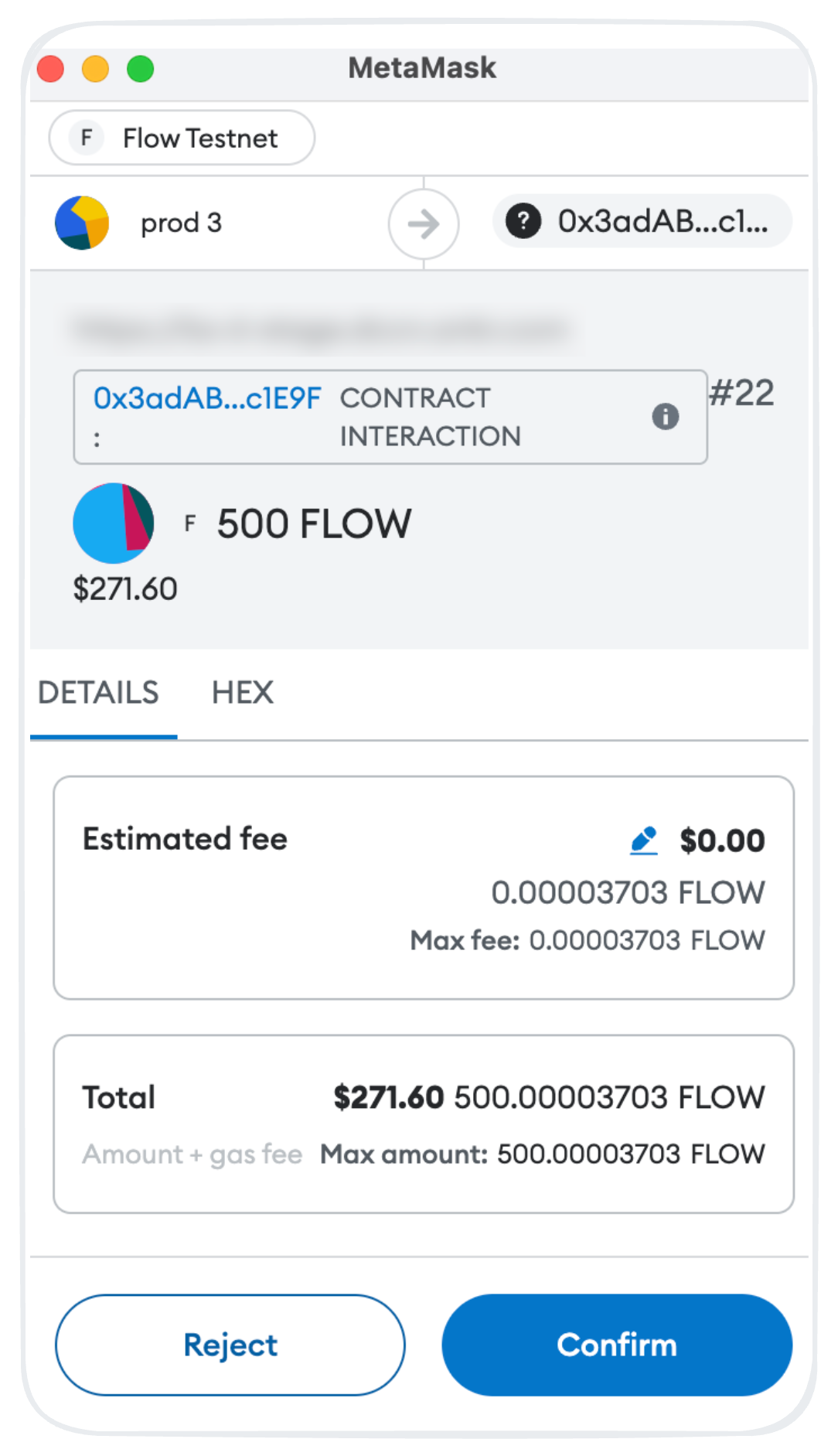
Task: Click the question mark recipient icon
Action: click(x=523, y=221)
